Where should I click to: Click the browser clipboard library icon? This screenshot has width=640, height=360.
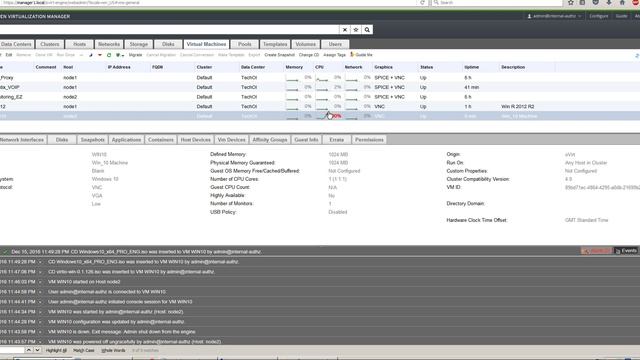582,2
